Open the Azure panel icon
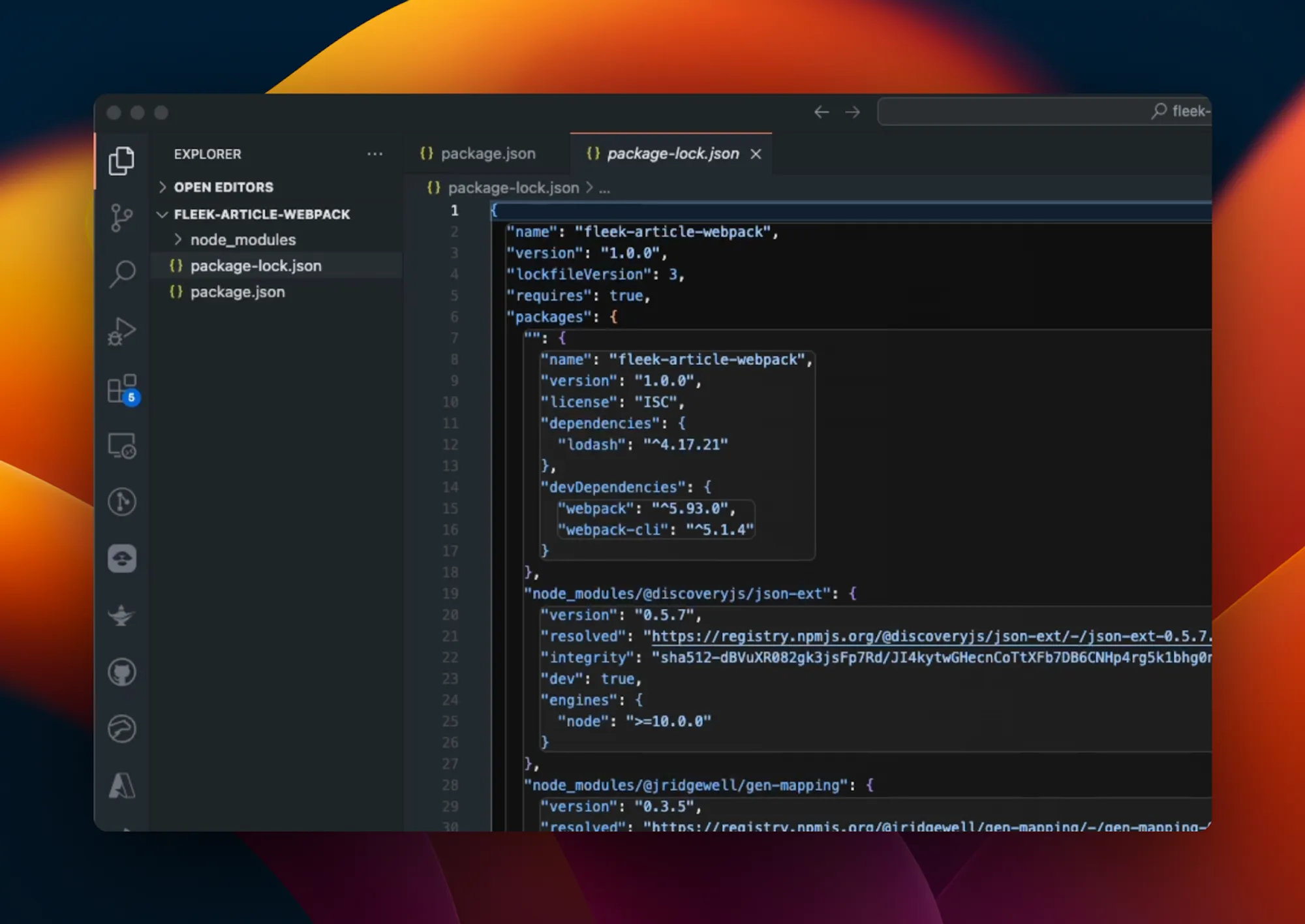The image size is (1305, 924). (121, 785)
